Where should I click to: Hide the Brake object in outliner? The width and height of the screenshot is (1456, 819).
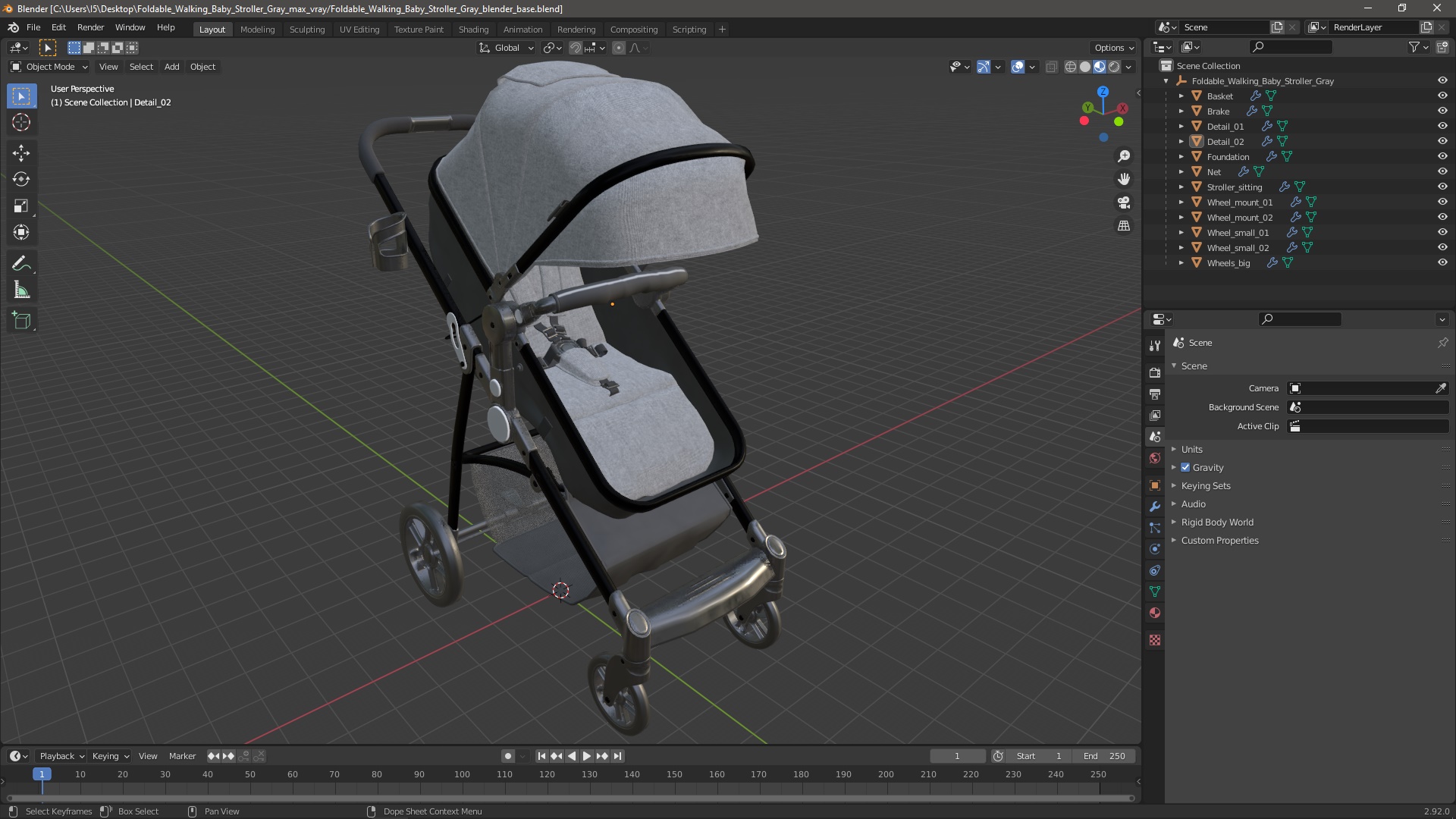click(1442, 111)
